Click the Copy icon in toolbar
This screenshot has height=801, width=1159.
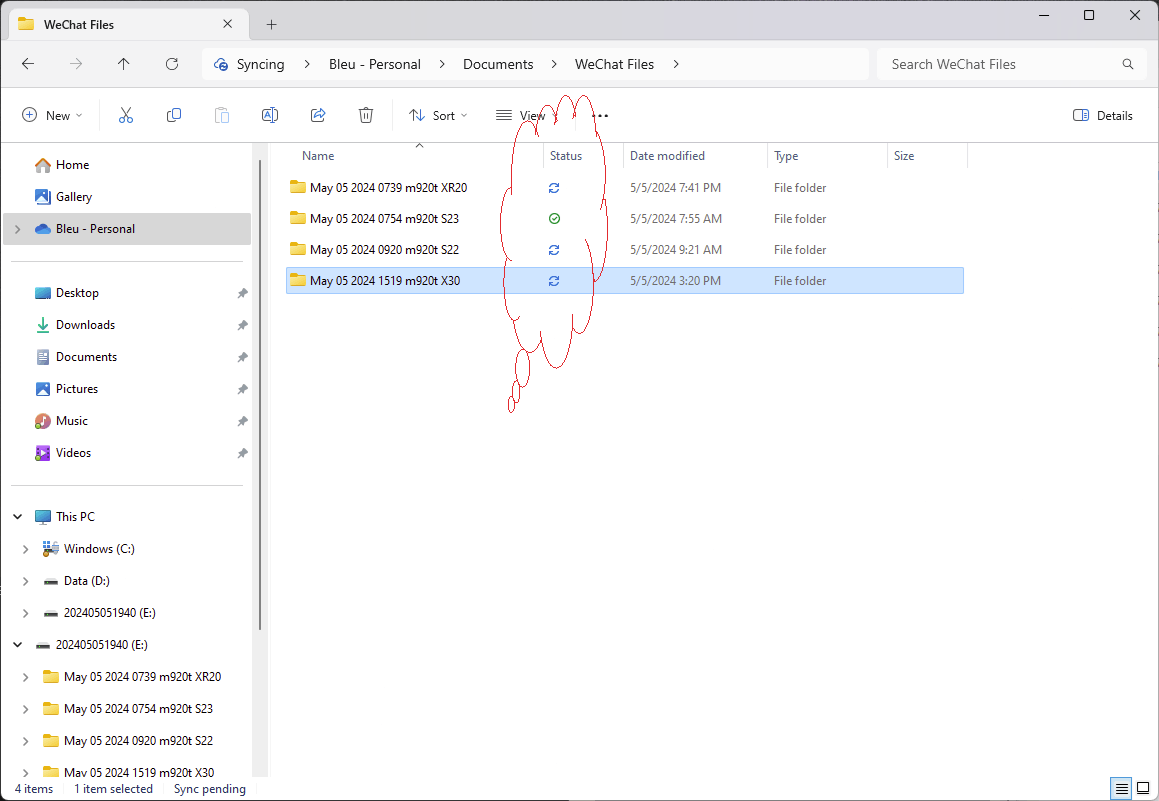pyautogui.click(x=174, y=115)
